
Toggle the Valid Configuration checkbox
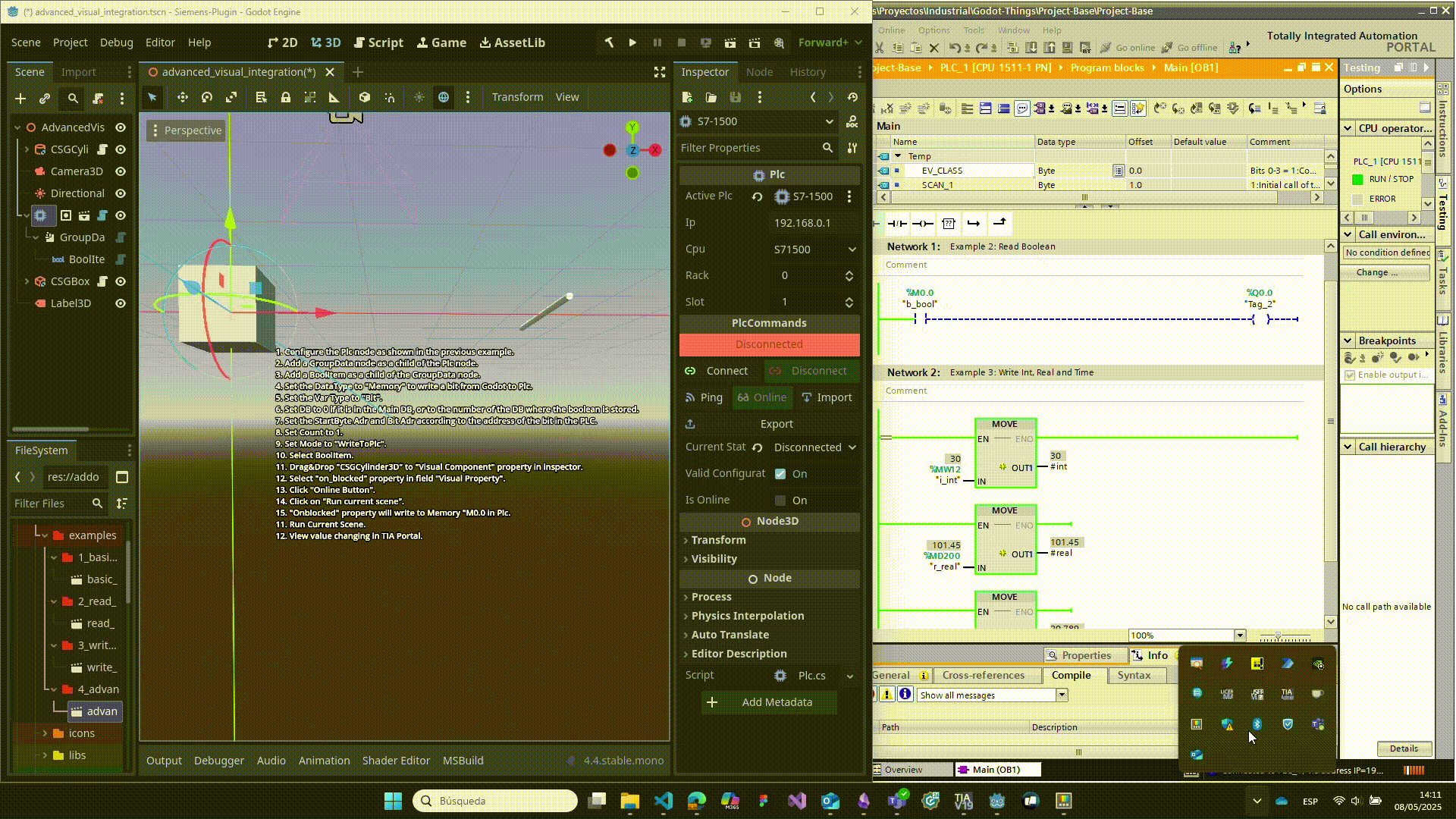(780, 474)
